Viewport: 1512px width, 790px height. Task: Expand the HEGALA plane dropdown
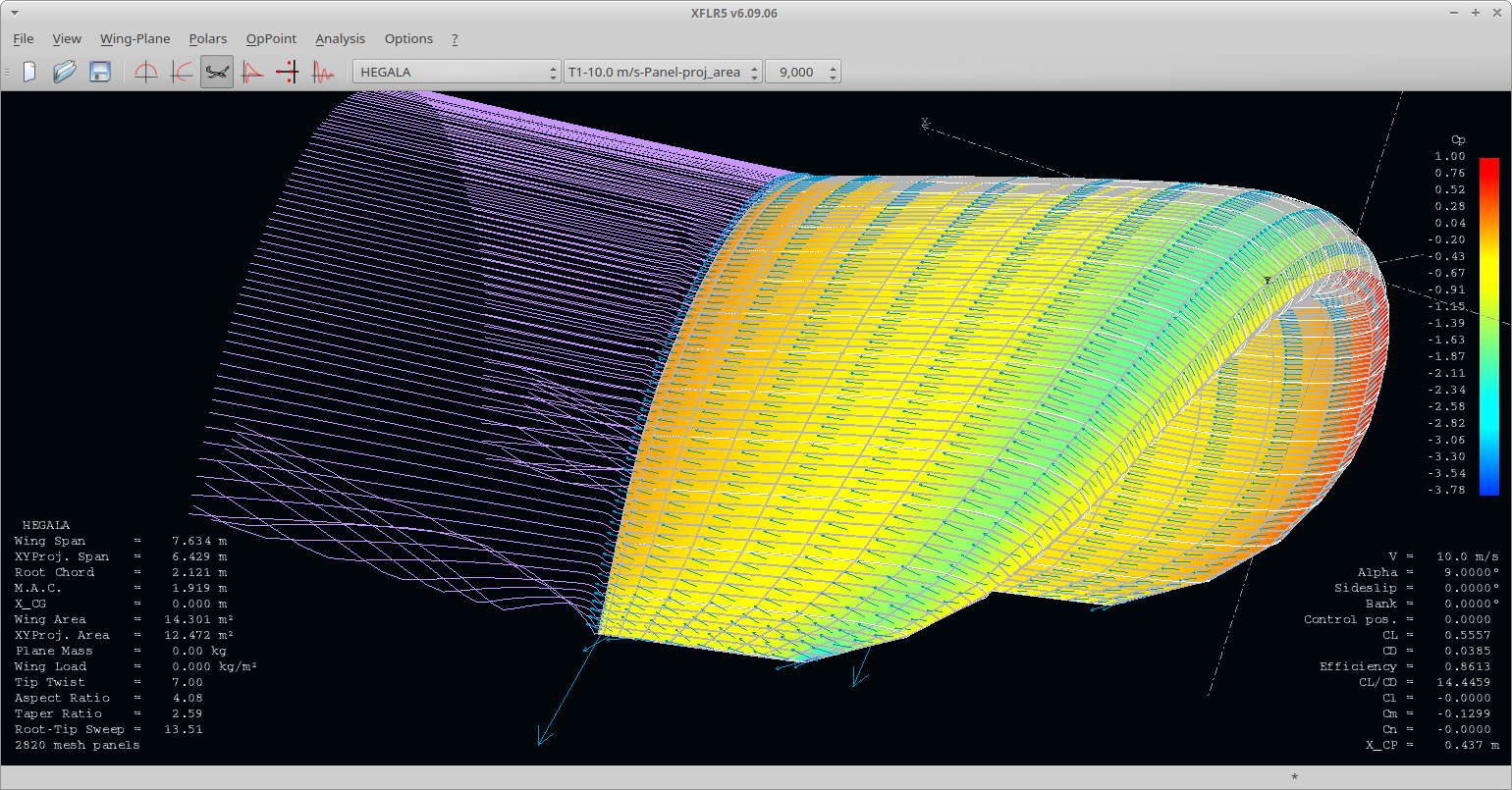click(457, 72)
